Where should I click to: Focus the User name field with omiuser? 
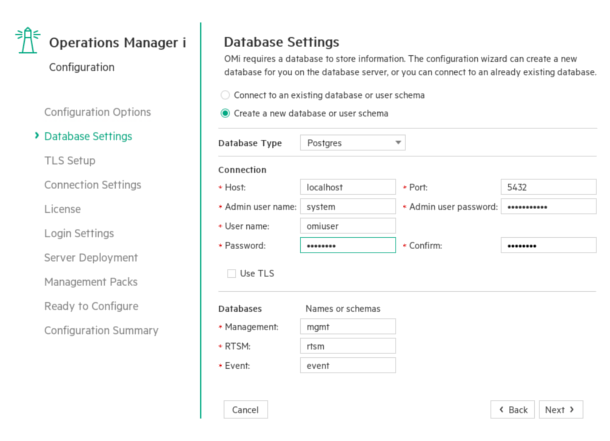click(348, 226)
